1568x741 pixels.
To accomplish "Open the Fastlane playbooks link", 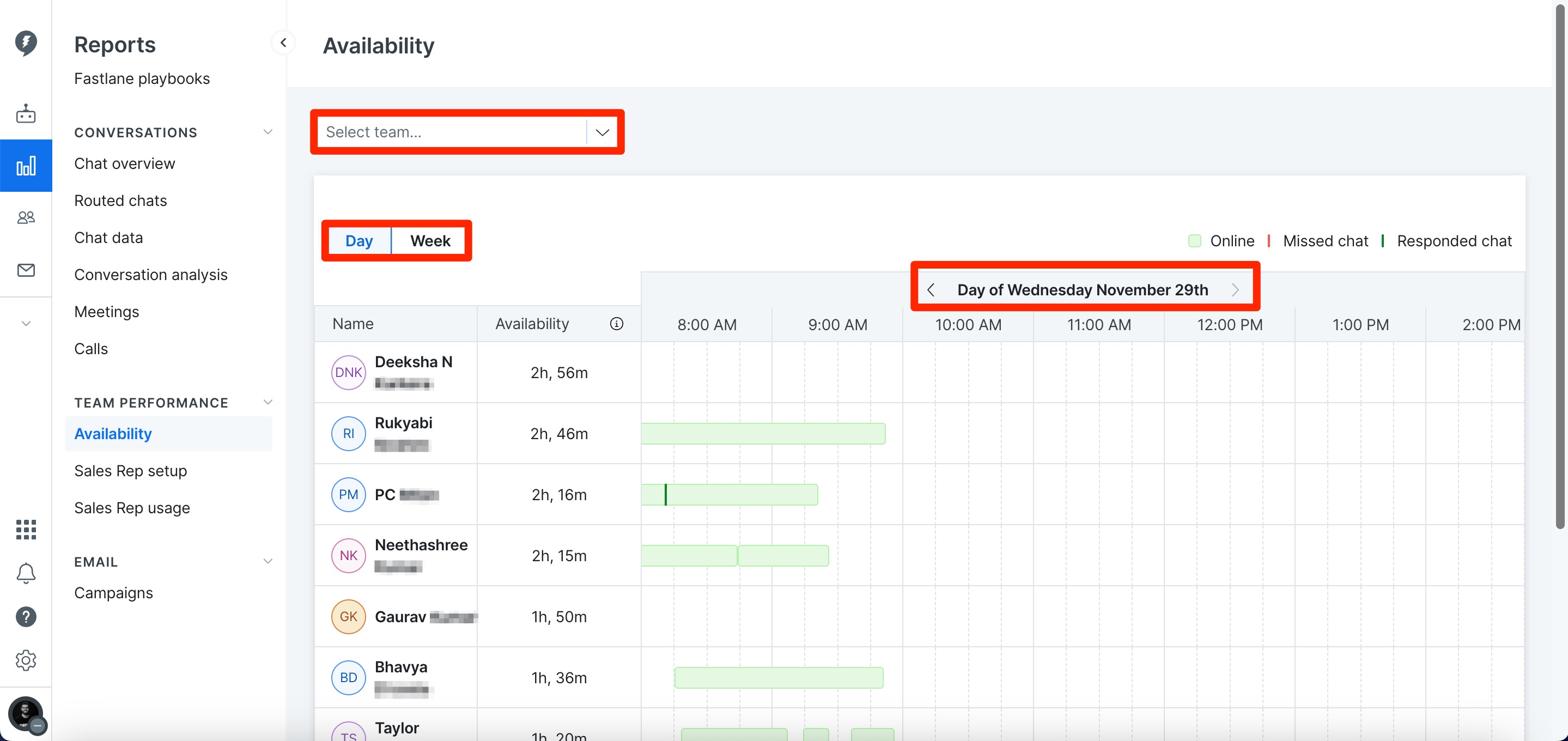I will [142, 78].
